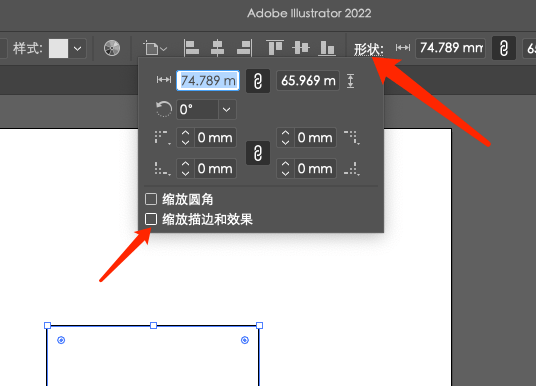Open the top-right corner type icon

pos(352,137)
